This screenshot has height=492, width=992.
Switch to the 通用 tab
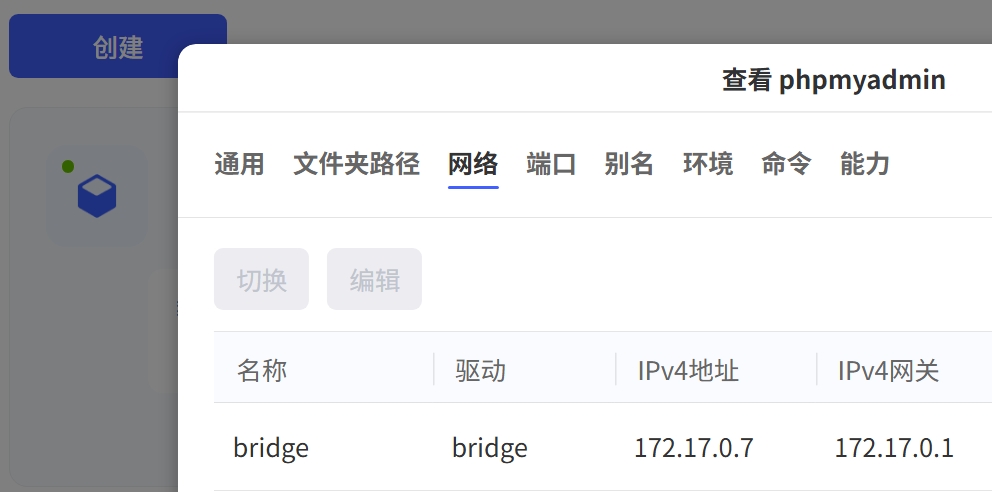coord(239,164)
